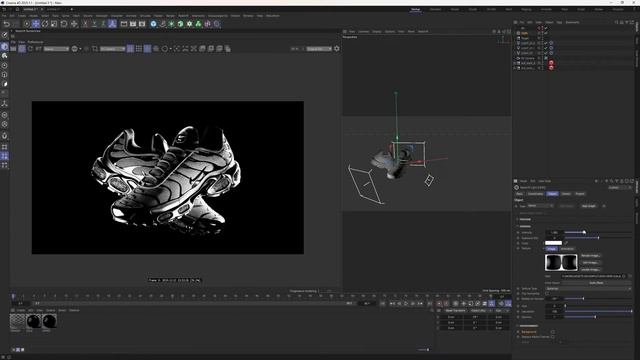Open the Texture Type dropdown
The width and height of the screenshot is (640, 360).
(x=588, y=289)
